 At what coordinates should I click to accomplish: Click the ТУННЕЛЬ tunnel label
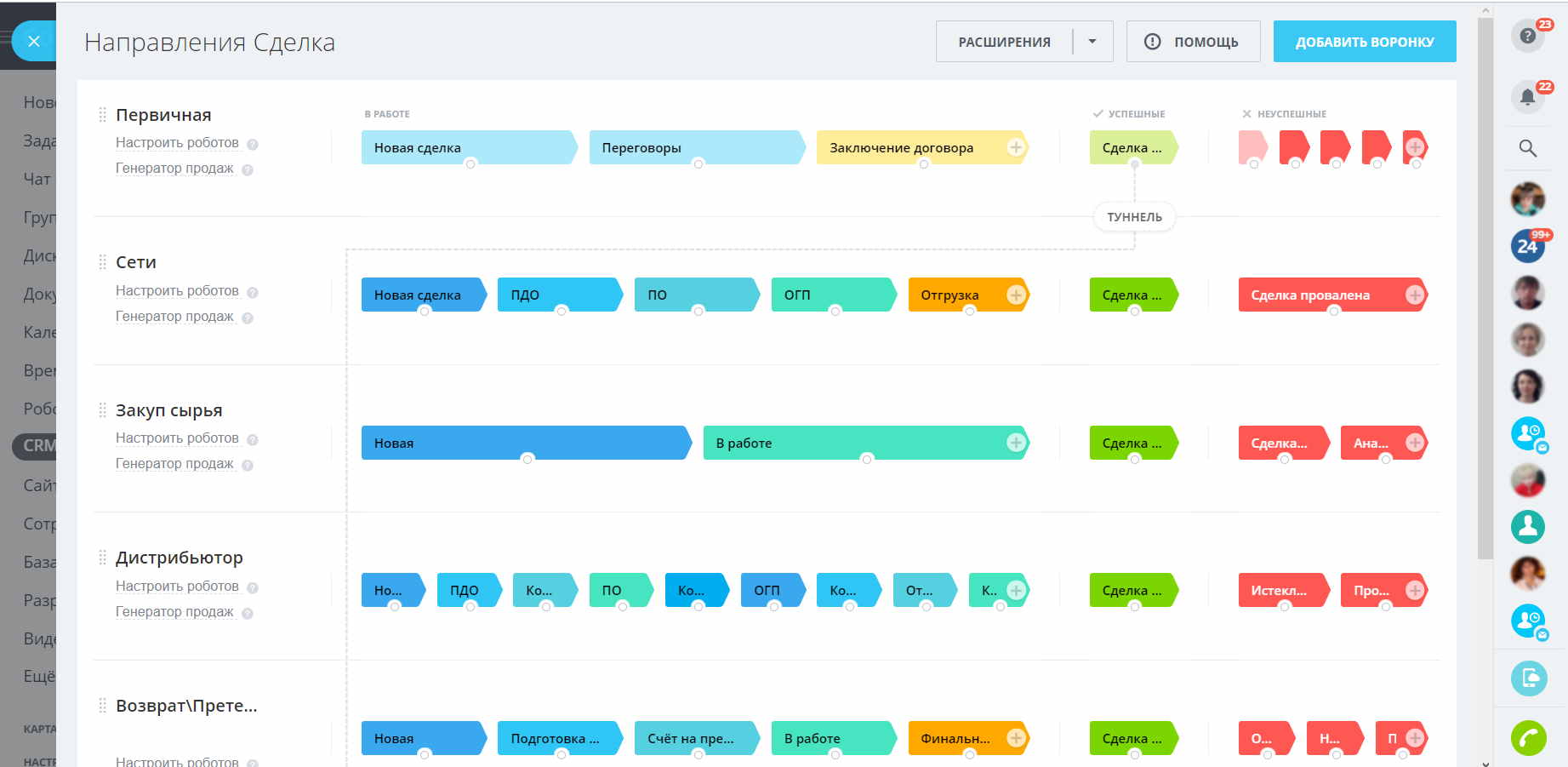(1134, 217)
